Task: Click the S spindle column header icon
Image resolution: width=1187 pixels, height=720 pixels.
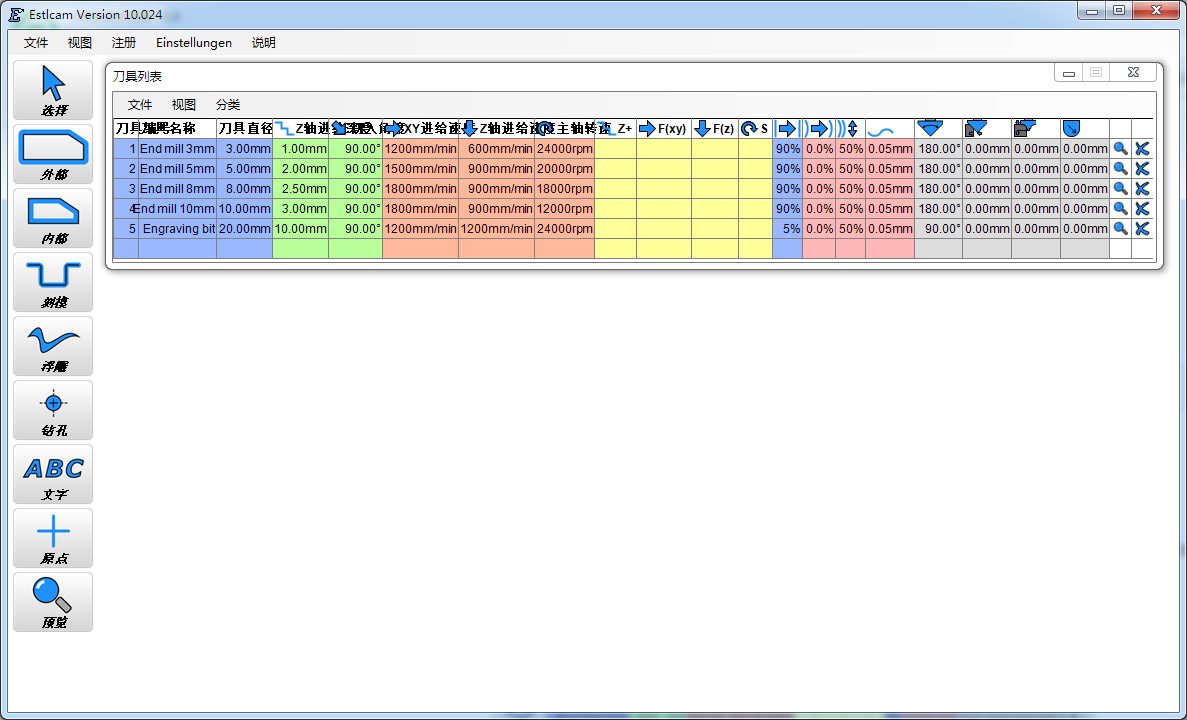Action: pyautogui.click(x=755, y=129)
